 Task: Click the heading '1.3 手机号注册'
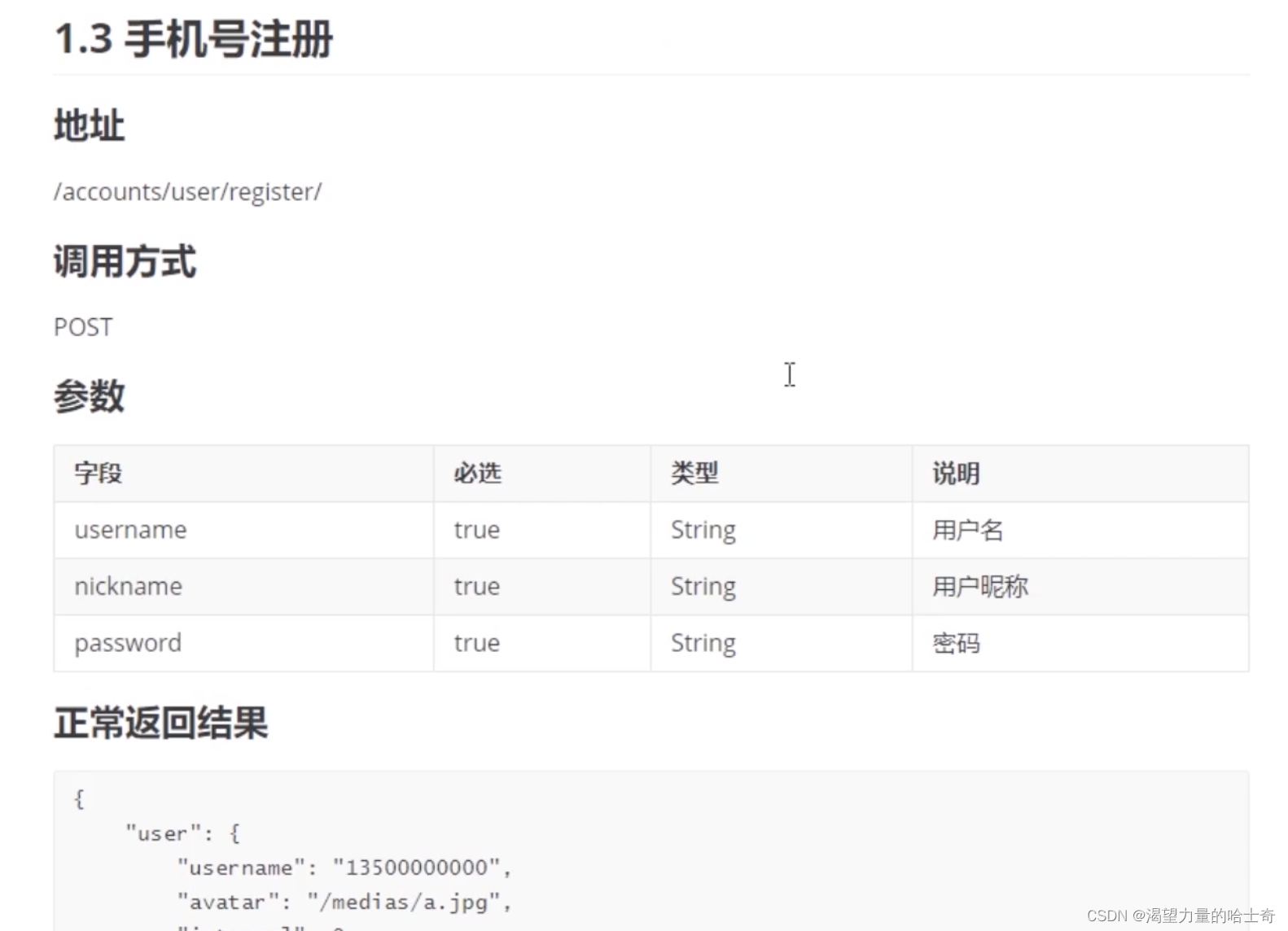pyautogui.click(x=194, y=39)
